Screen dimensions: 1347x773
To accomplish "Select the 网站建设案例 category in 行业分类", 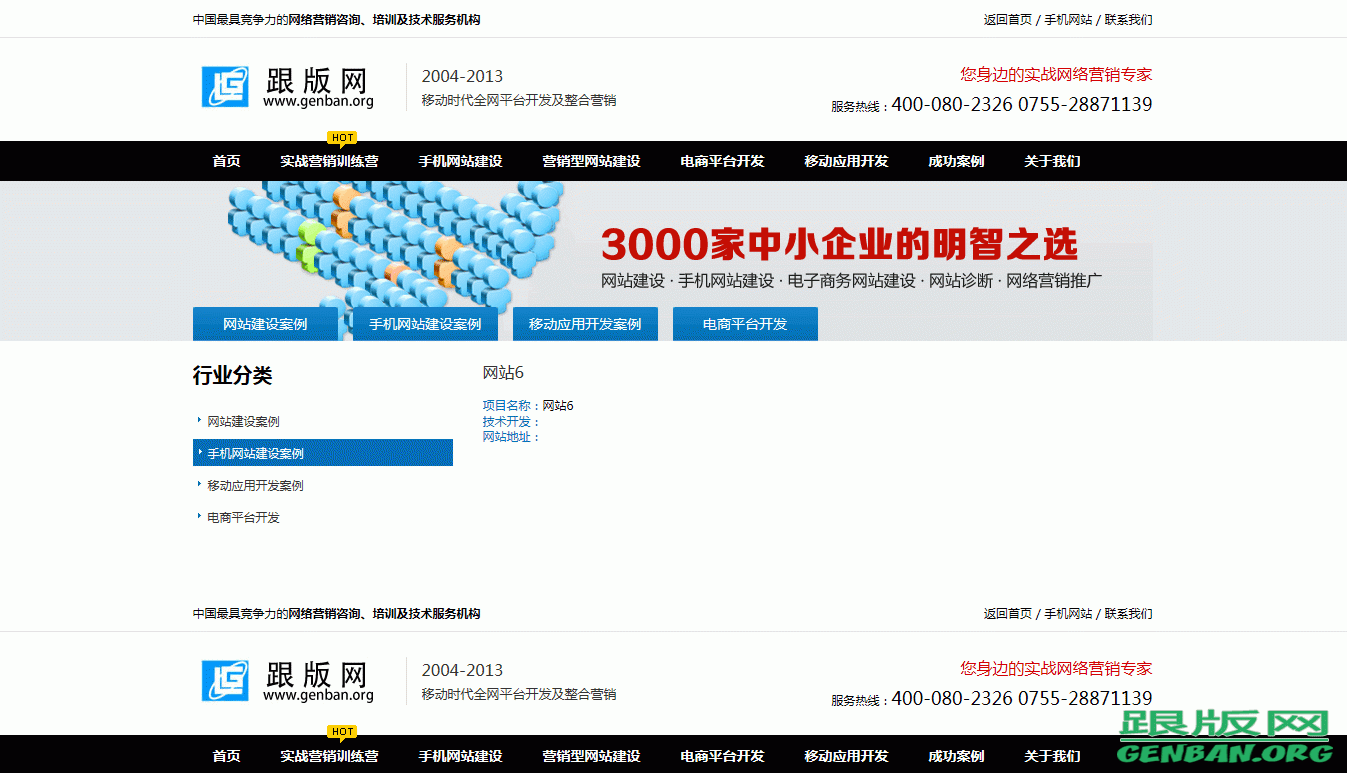I will pyautogui.click(x=243, y=421).
